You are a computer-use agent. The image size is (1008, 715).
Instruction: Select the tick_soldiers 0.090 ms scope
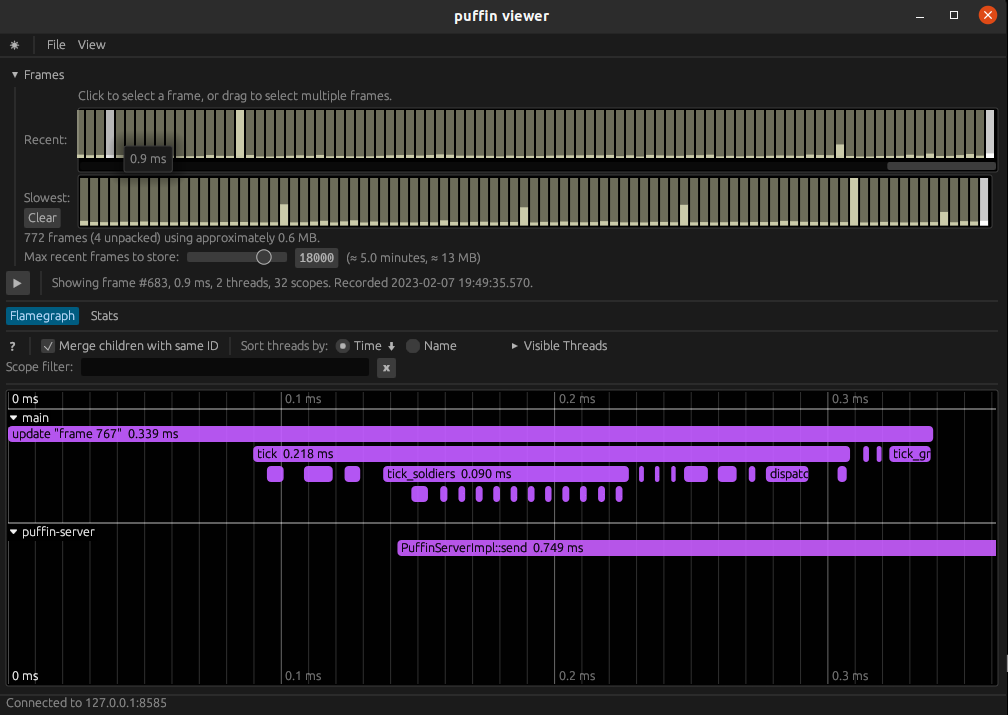pos(506,474)
